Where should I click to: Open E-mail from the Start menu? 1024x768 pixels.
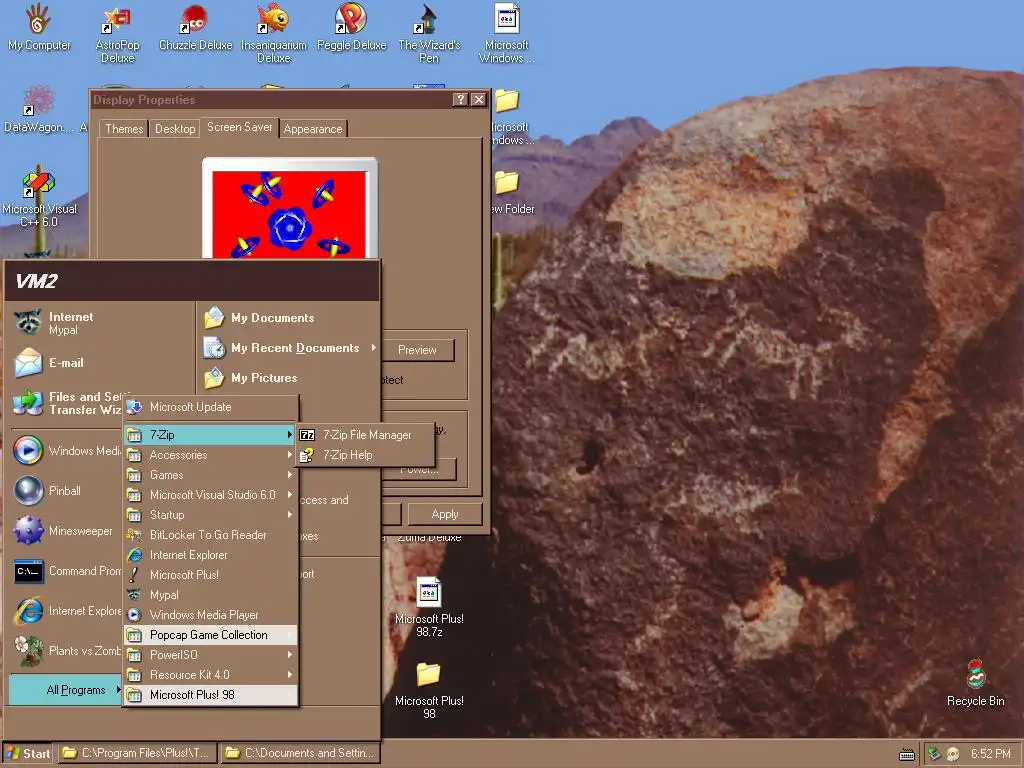[x=102, y=362]
